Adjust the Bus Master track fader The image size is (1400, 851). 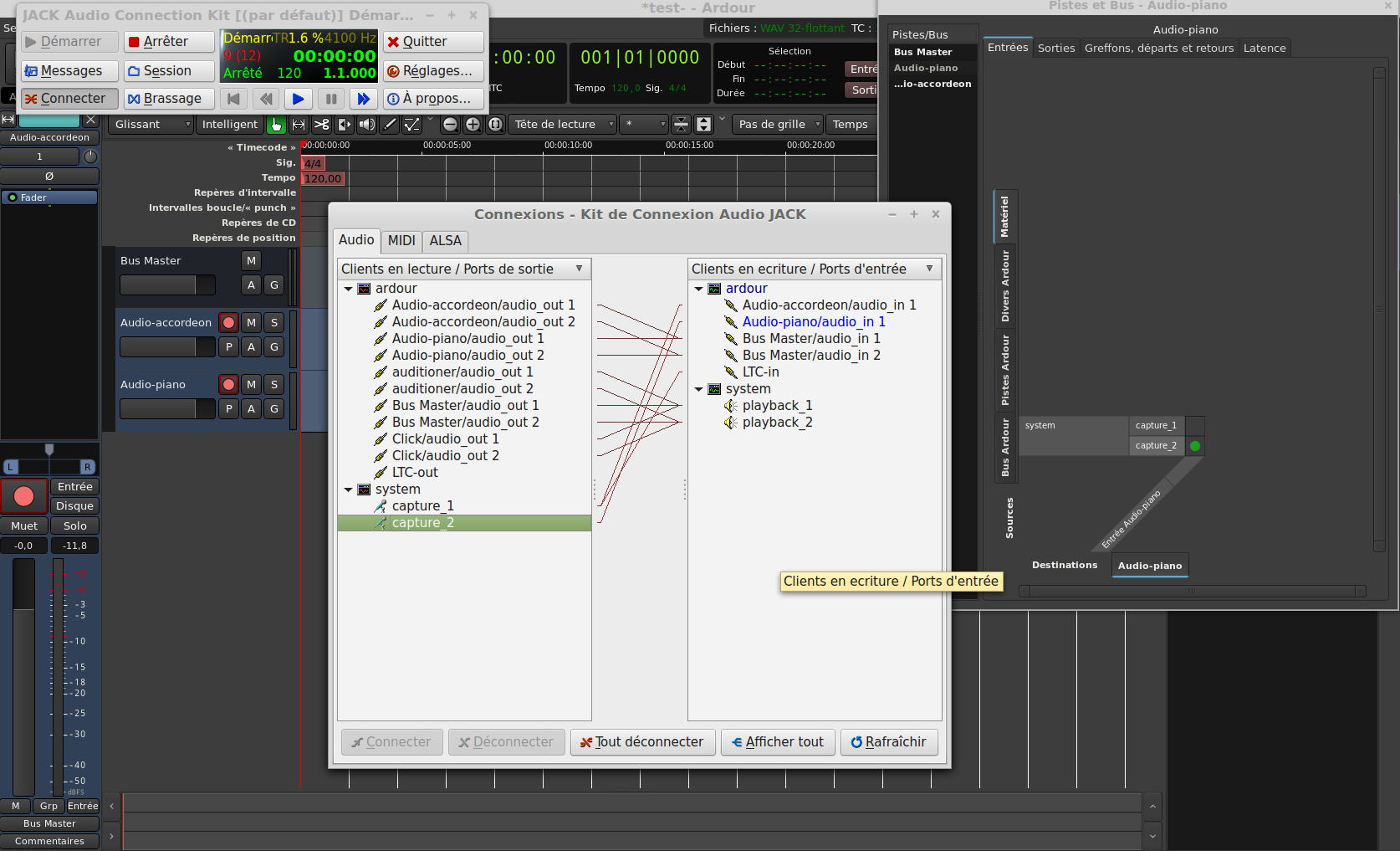click(167, 285)
